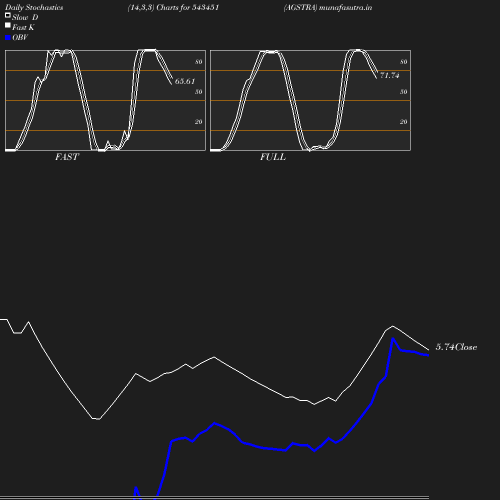
Task: Click the 50 axis label in FULL chart
Action: (x=404, y=92)
